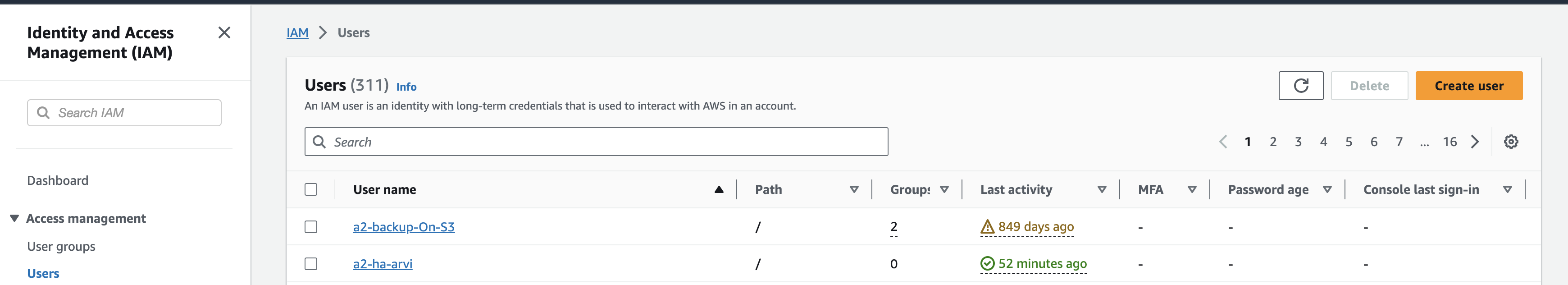Close the IAM navigation sidebar
Viewport: 1568px width, 285px height.
224,33
